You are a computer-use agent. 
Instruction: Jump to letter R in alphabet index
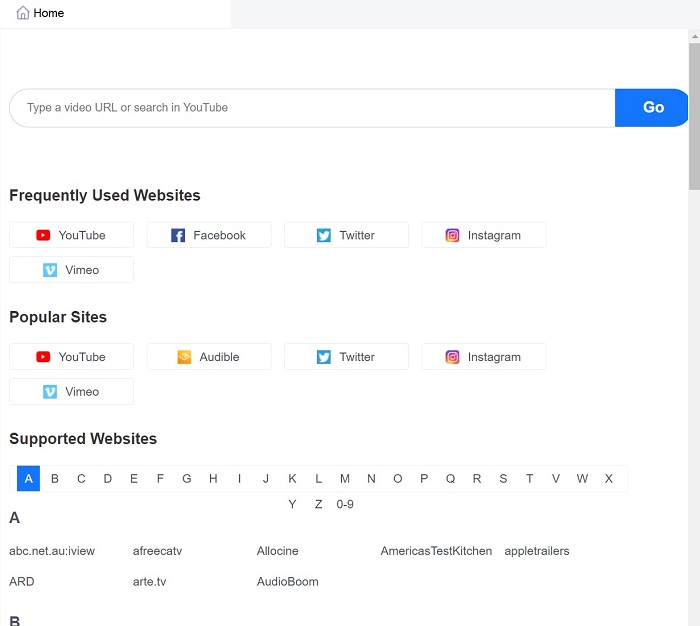pyautogui.click(x=477, y=479)
